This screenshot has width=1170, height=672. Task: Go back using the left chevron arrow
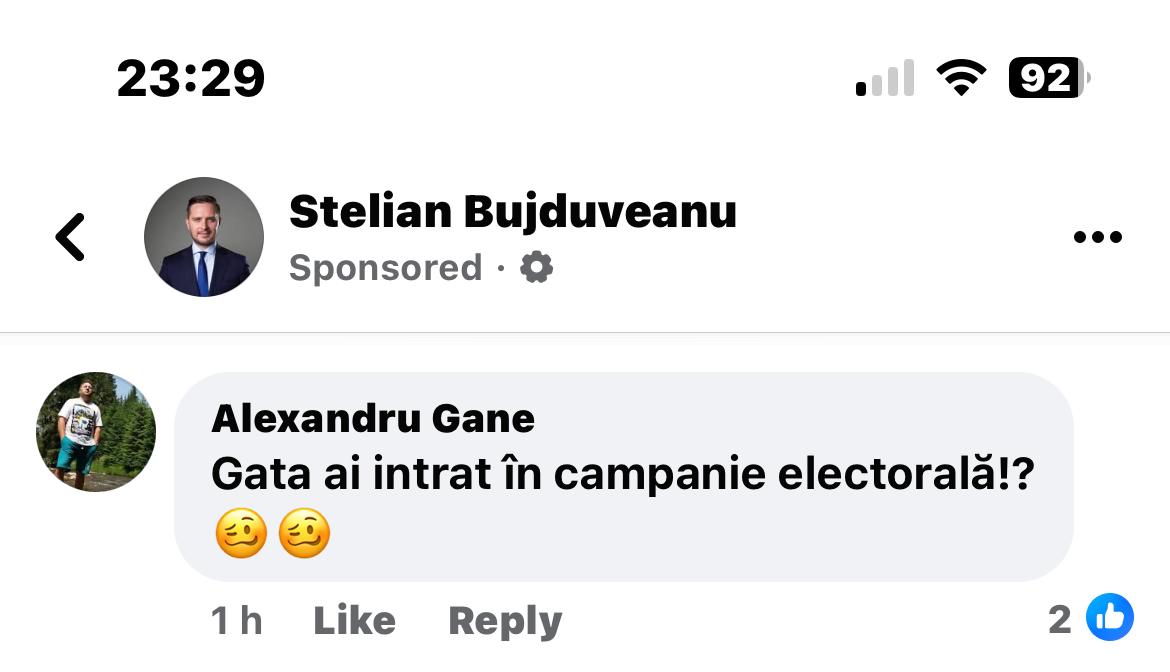70,238
